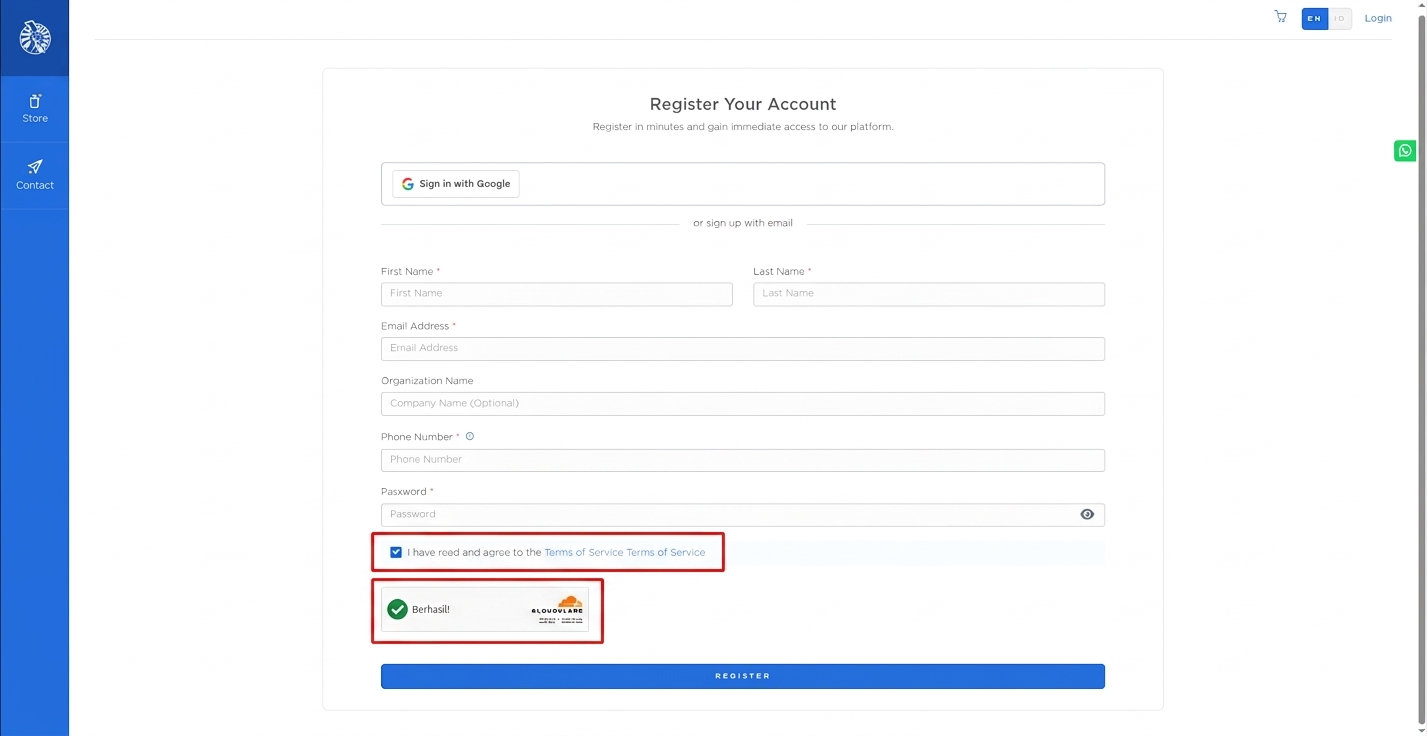Viewport: 1427px width, 736px height.
Task: Show password using the eye icon
Action: [1087, 515]
